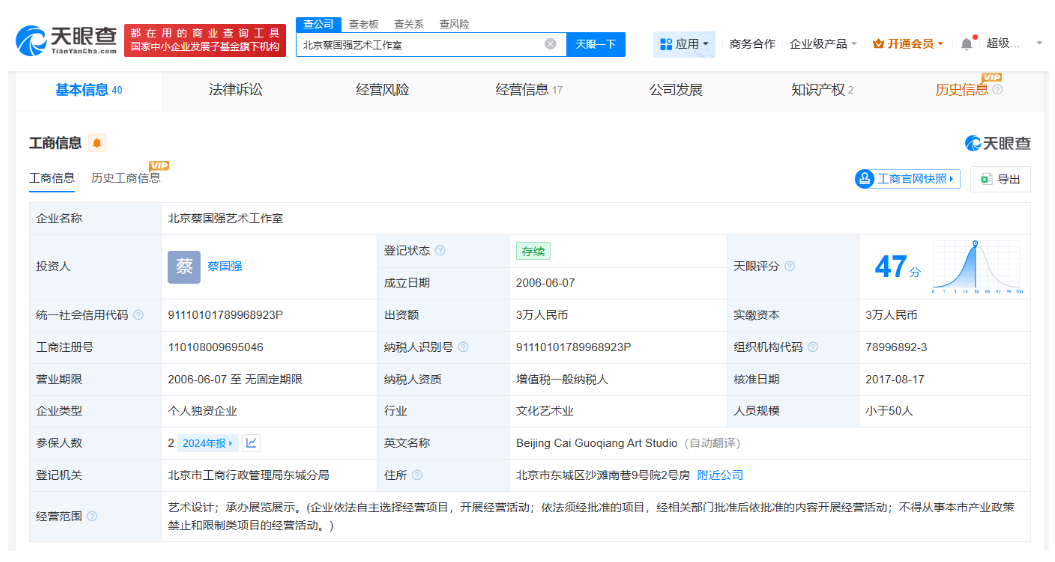This screenshot has height=562, width=1055.
Task: Click the 蔡 investor avatar
Action: (x=184, y=267)
